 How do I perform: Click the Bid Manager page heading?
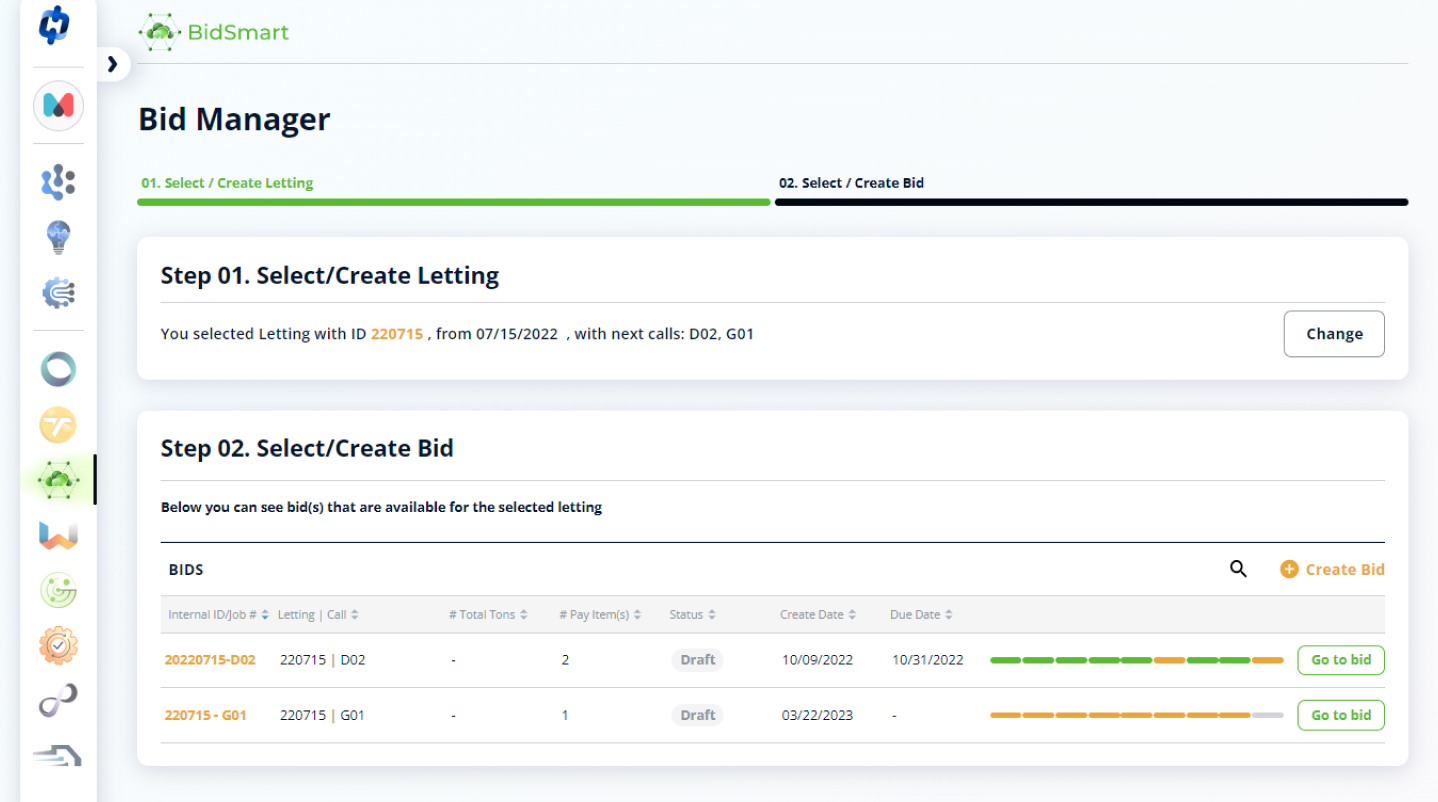pos(234,119)
